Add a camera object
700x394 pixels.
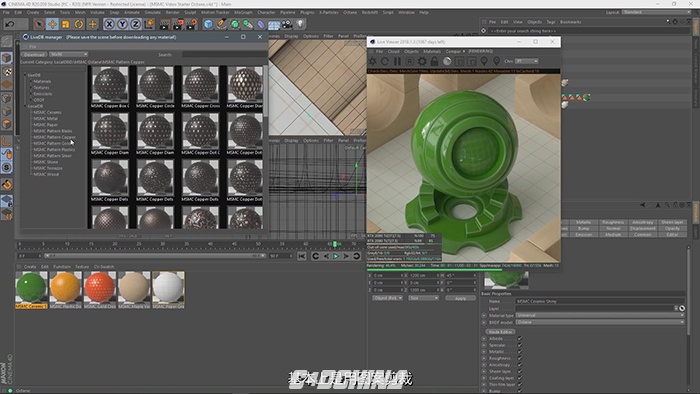pyautogui.click(x=287, y=24)
